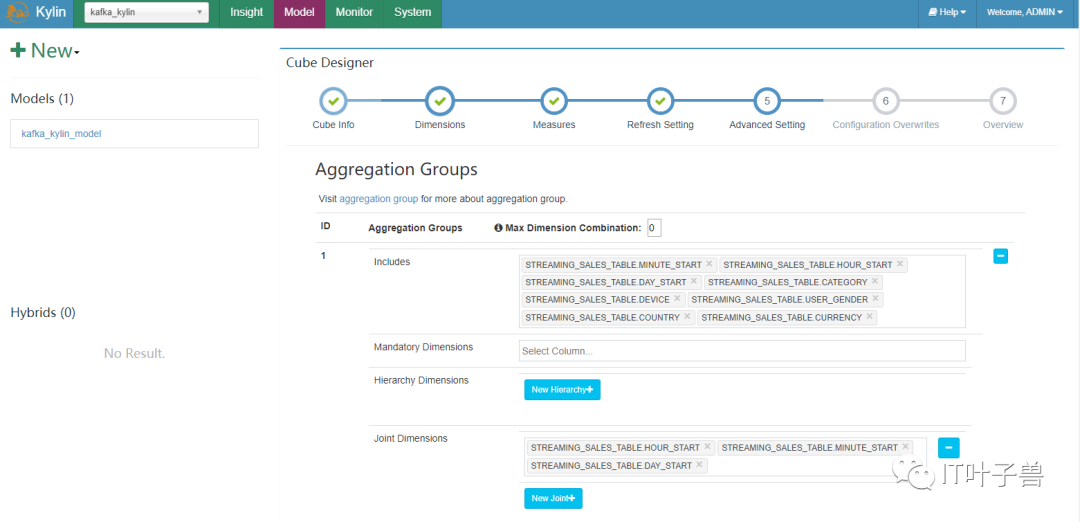Remove MINUTE_START tag from Includes
Viewport: 1080px width, 522px height.
point(709,264)
